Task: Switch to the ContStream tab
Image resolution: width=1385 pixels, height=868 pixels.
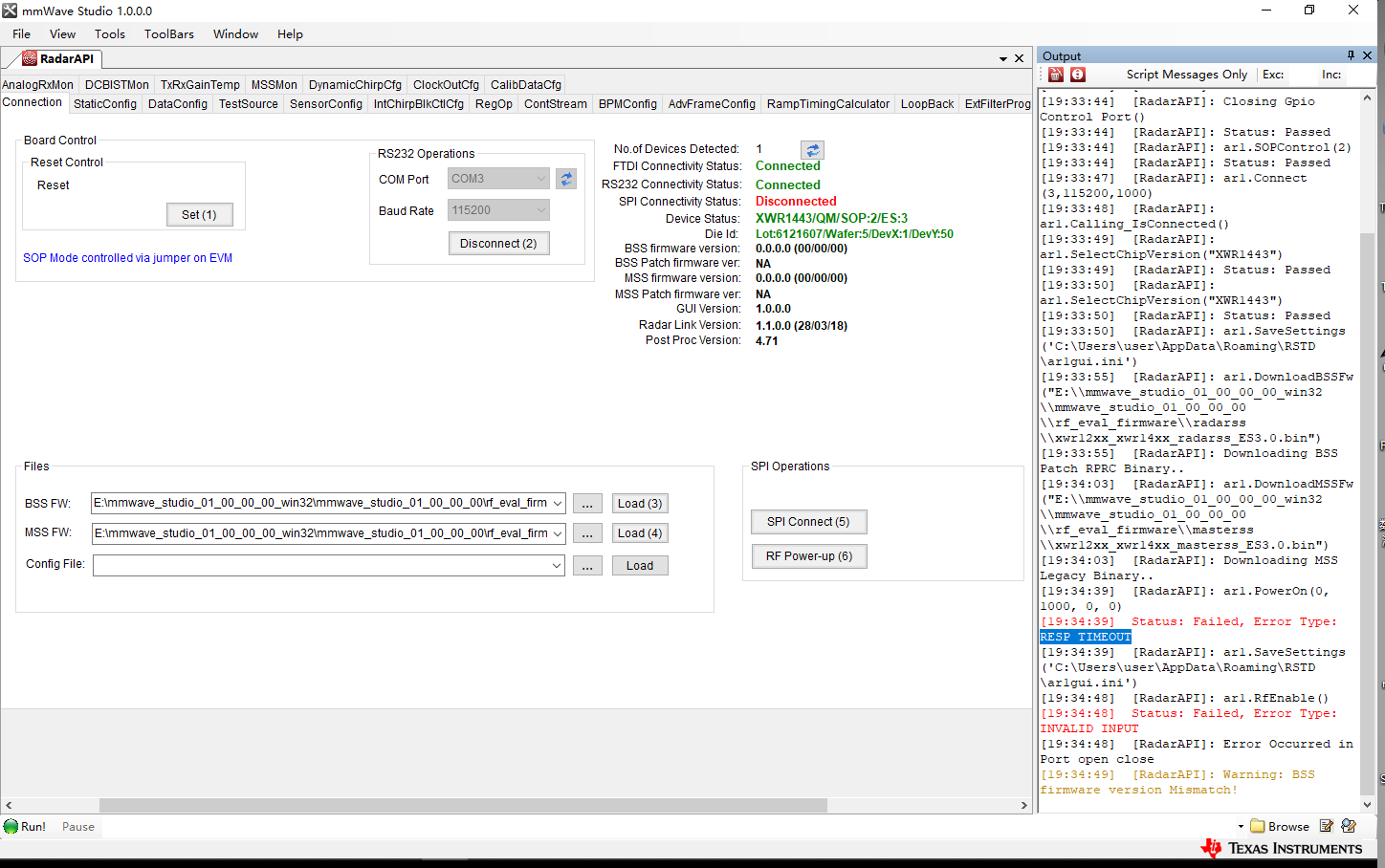Action: pyautogui.click(x=556, y=104)
